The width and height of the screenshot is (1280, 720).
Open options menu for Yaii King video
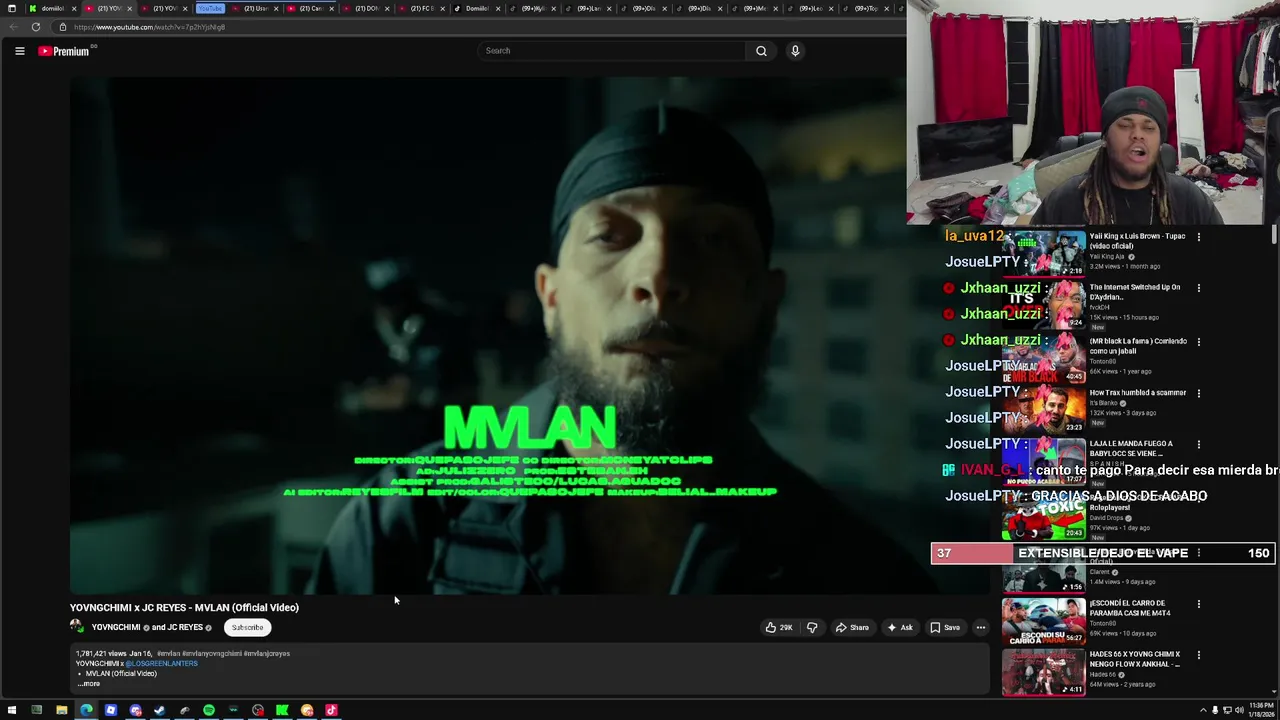tap(1199, 237)
